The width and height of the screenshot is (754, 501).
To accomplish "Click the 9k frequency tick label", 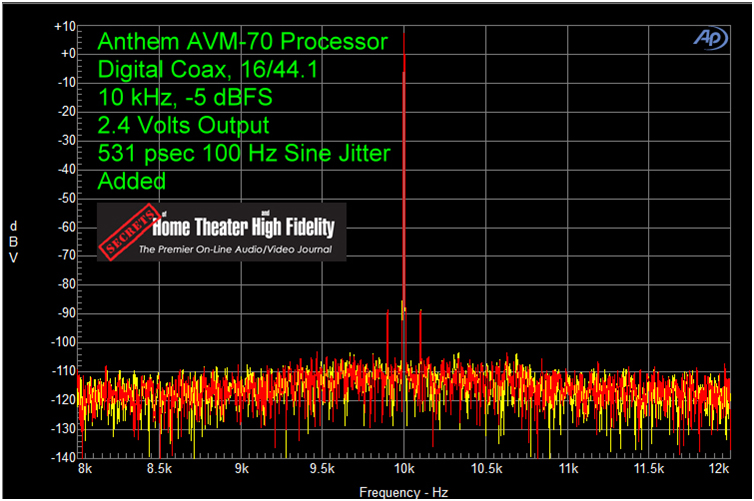I will 241,468.
